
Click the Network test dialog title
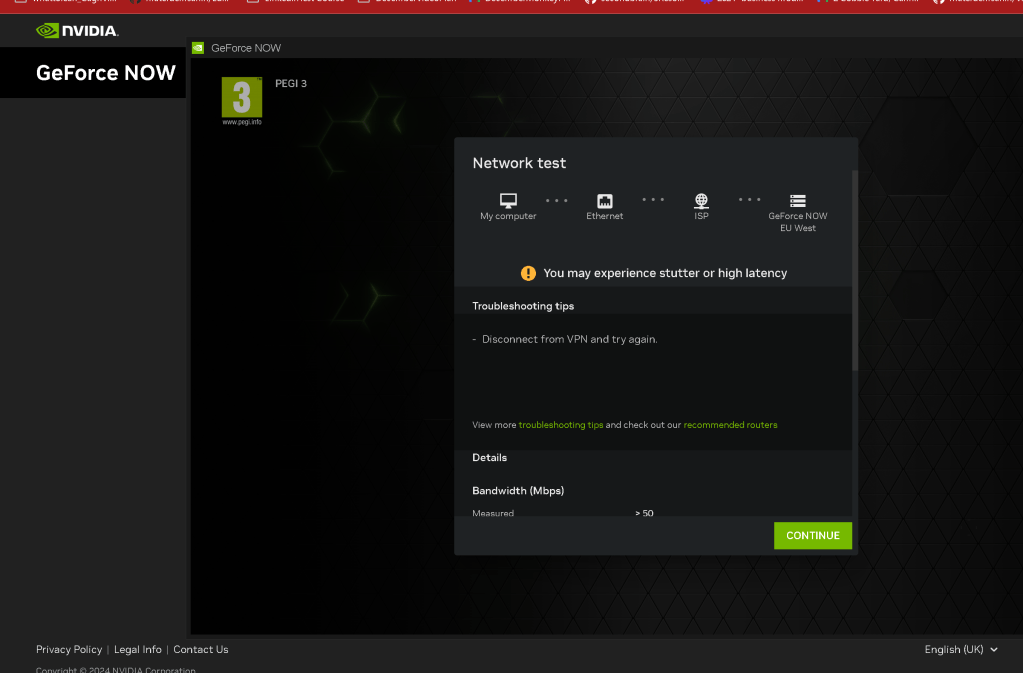coord(519,163)
